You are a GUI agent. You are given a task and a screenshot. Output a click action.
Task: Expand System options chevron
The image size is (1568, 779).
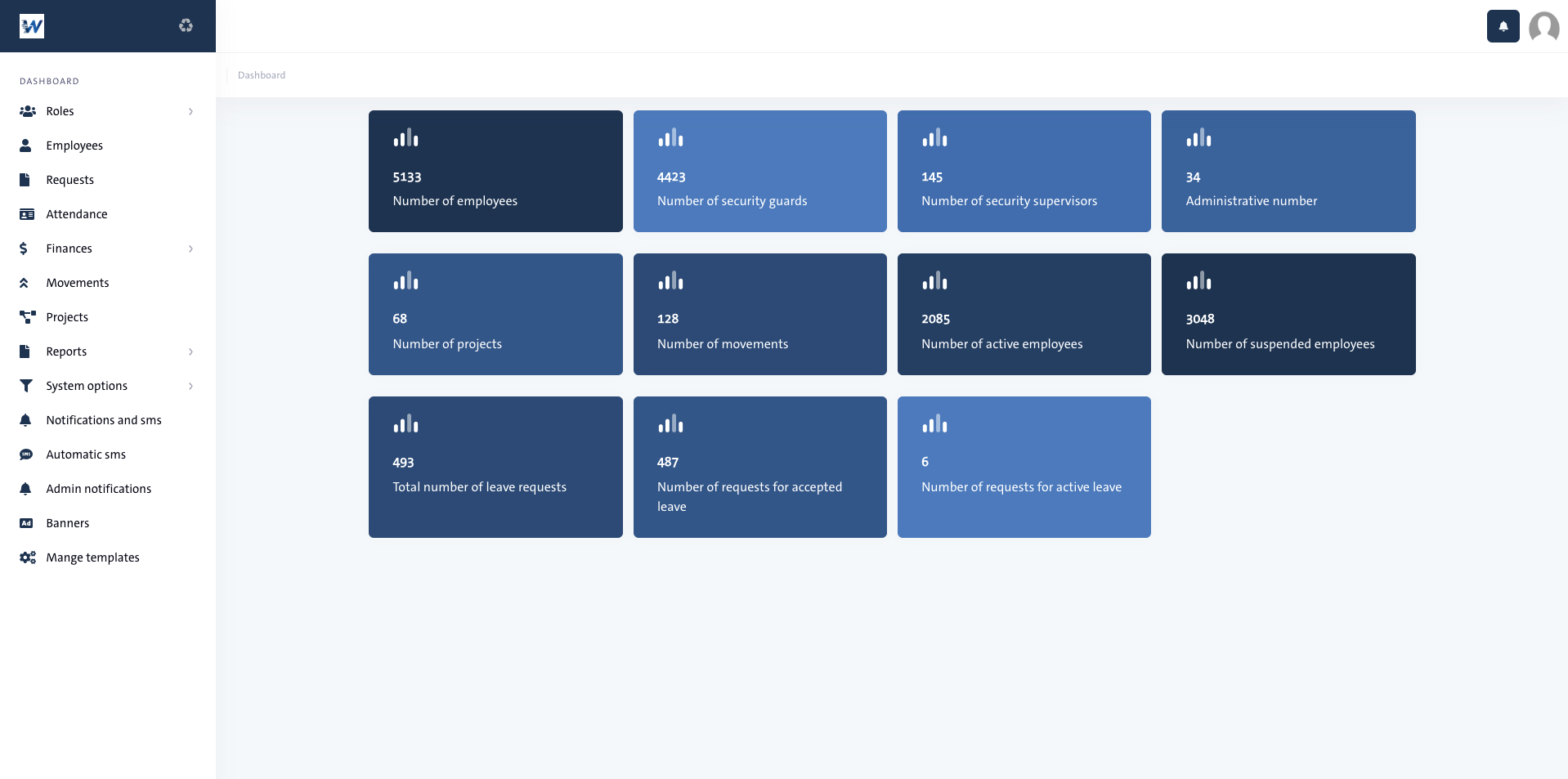click(190, 386)
